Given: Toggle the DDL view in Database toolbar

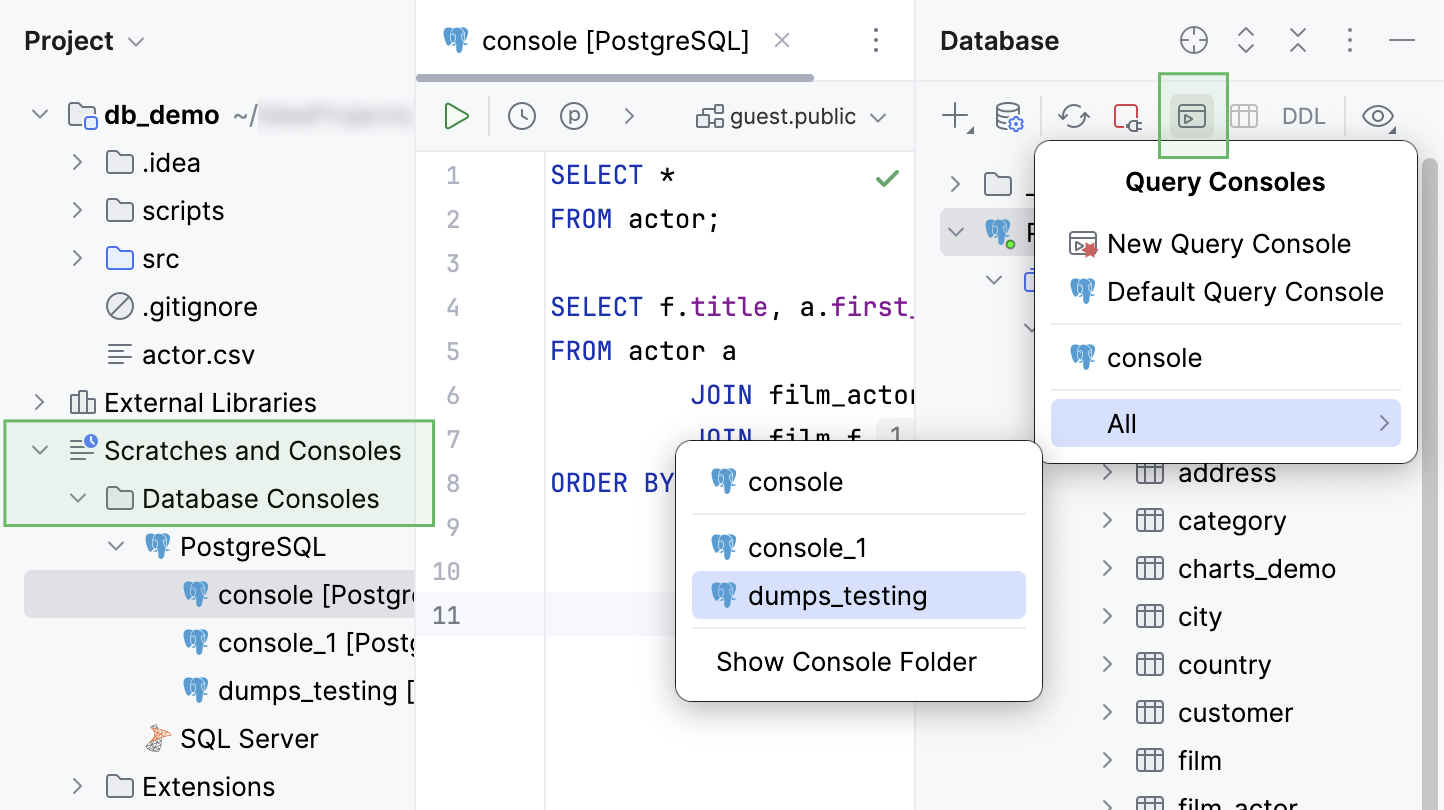Looking at the screenshot, I should [x=1303, y=115].
